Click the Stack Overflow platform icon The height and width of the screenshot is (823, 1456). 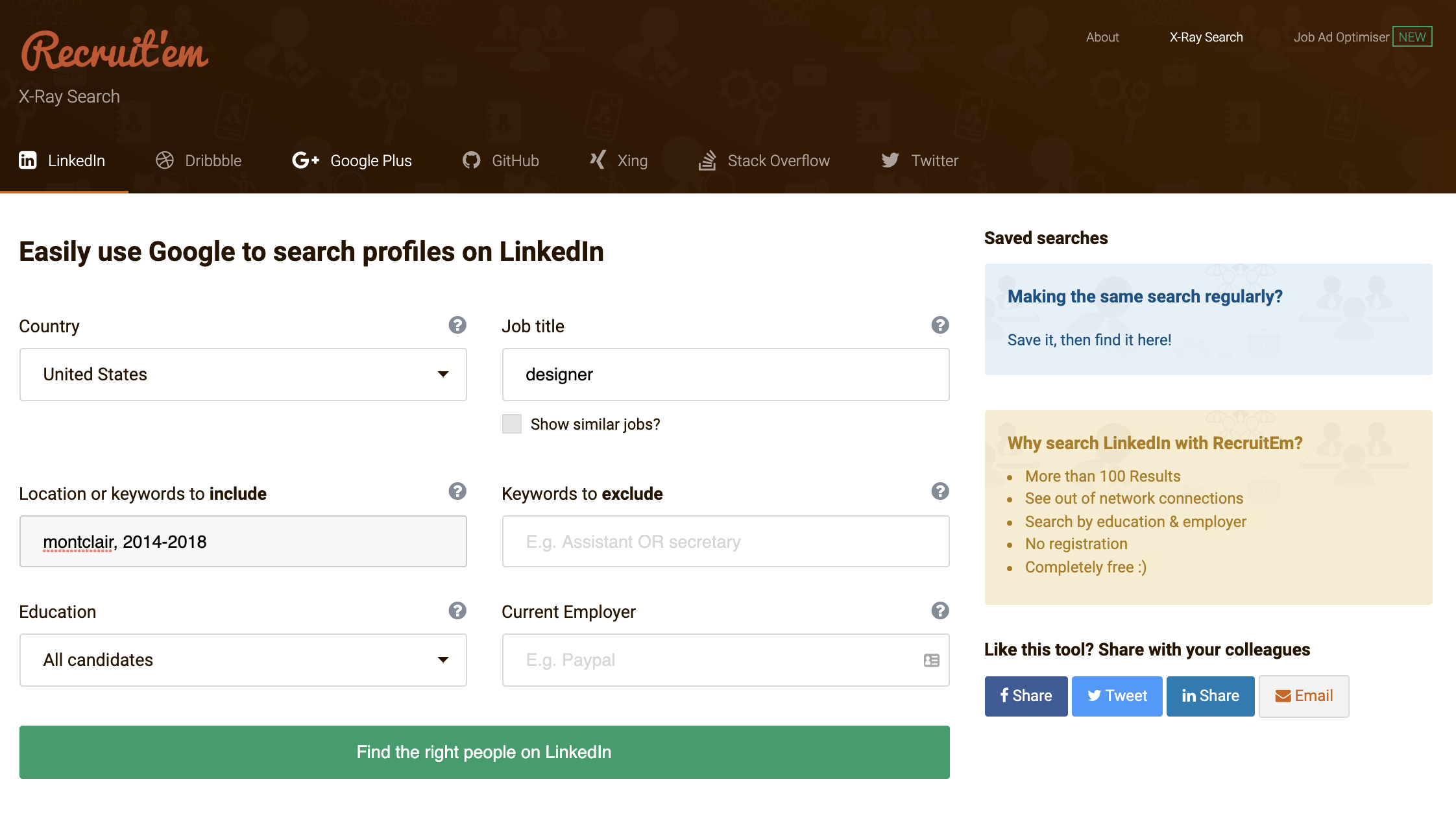pyautogui.click(x=707, y=159)
